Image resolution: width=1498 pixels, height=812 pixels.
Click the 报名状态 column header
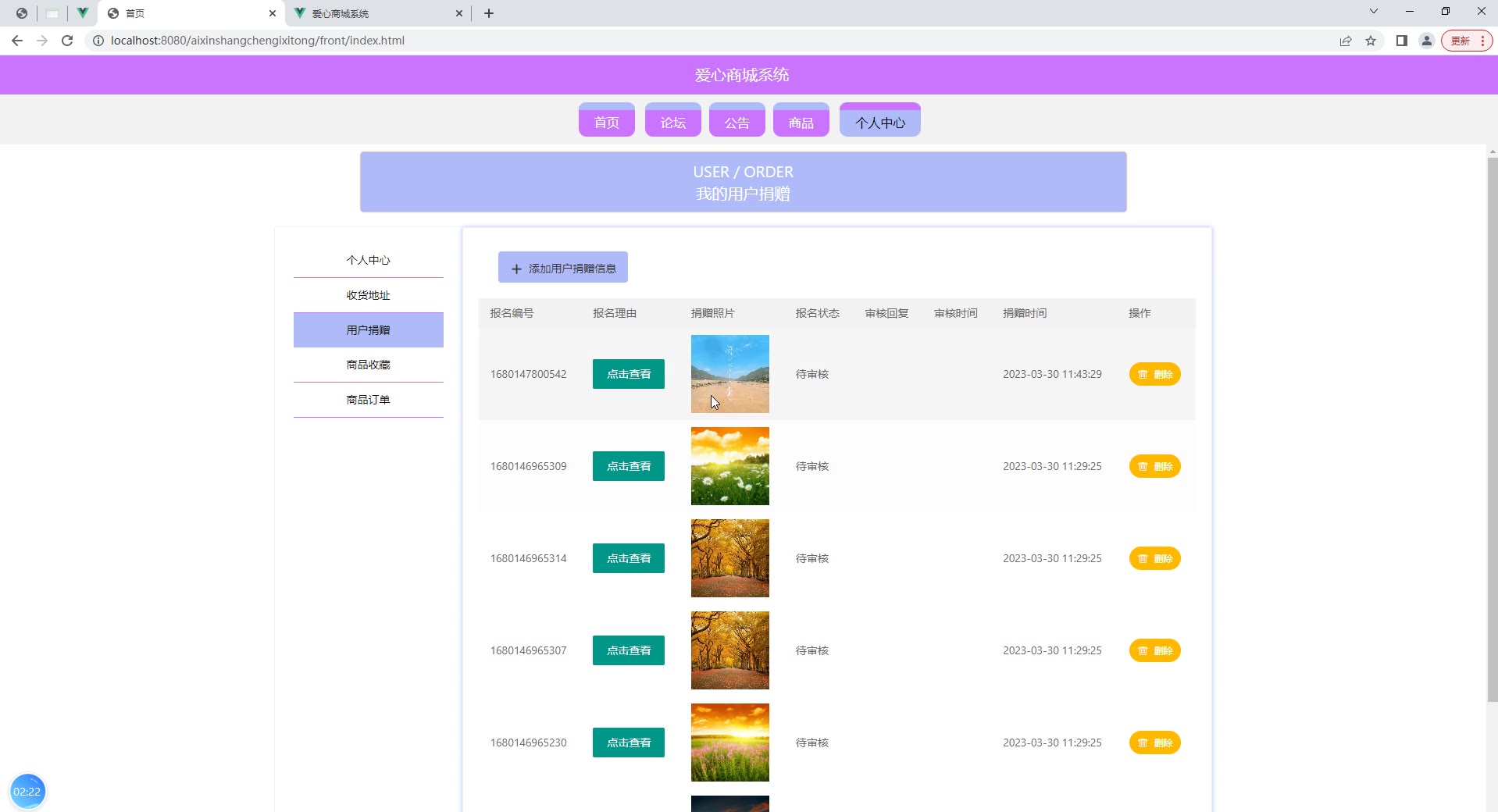point(818,313)
